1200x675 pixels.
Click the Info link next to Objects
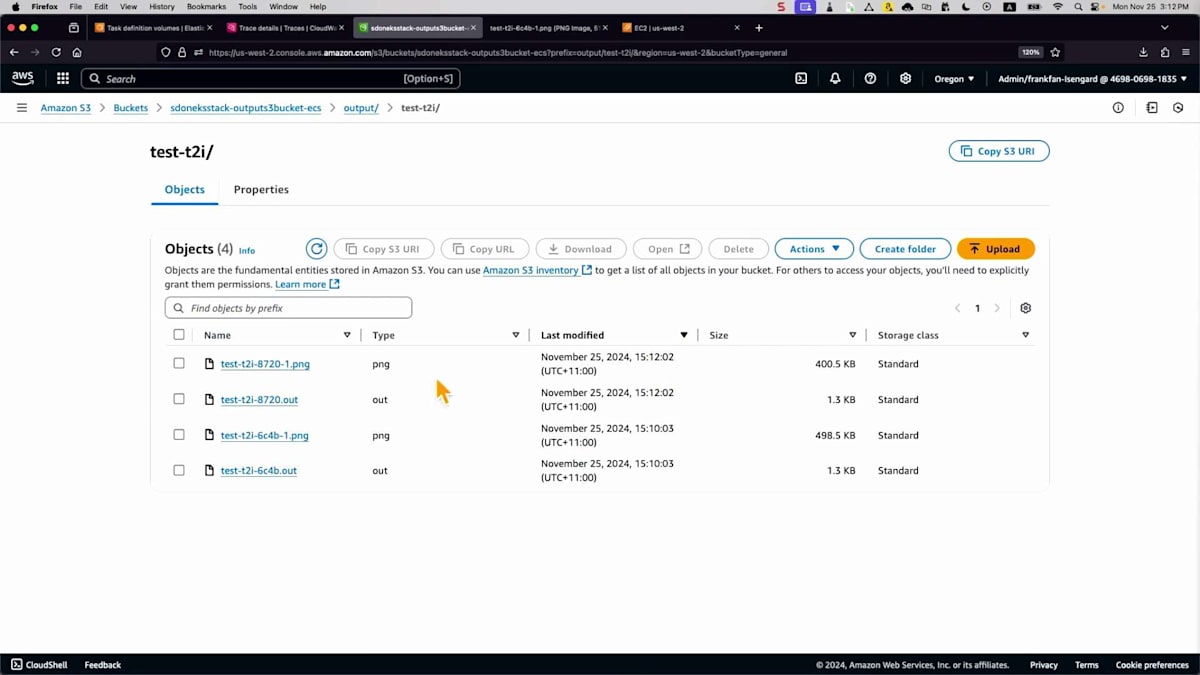pyautogui.click(x=247, y=250)
